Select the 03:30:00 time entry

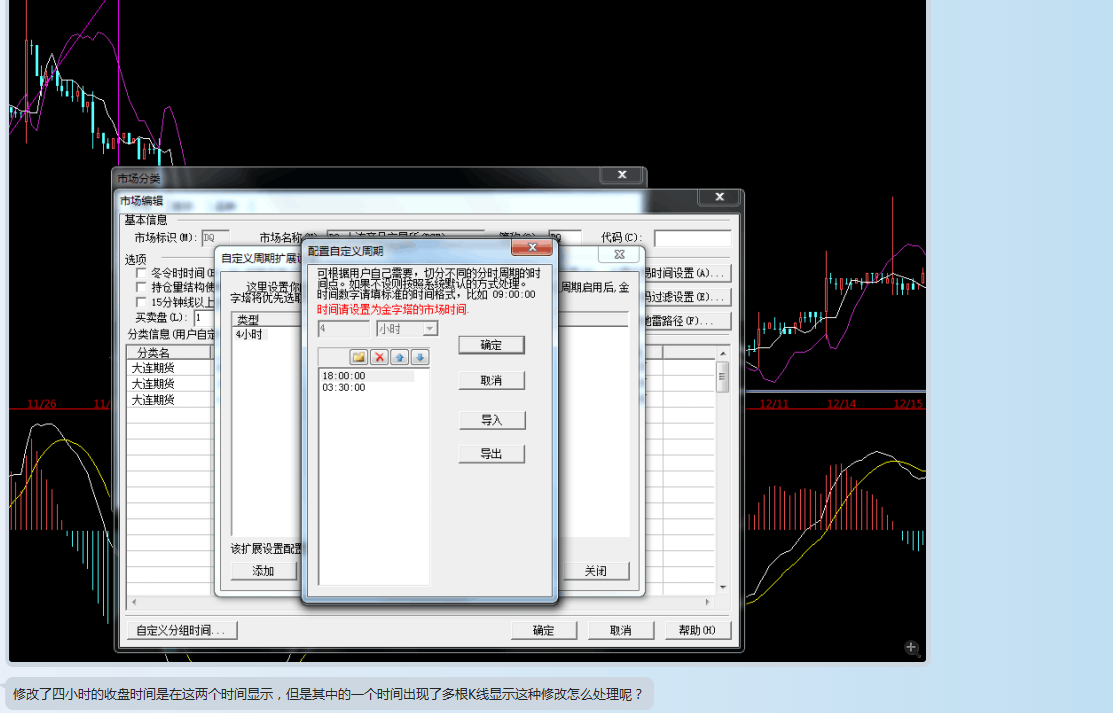(x=344, y=388)
